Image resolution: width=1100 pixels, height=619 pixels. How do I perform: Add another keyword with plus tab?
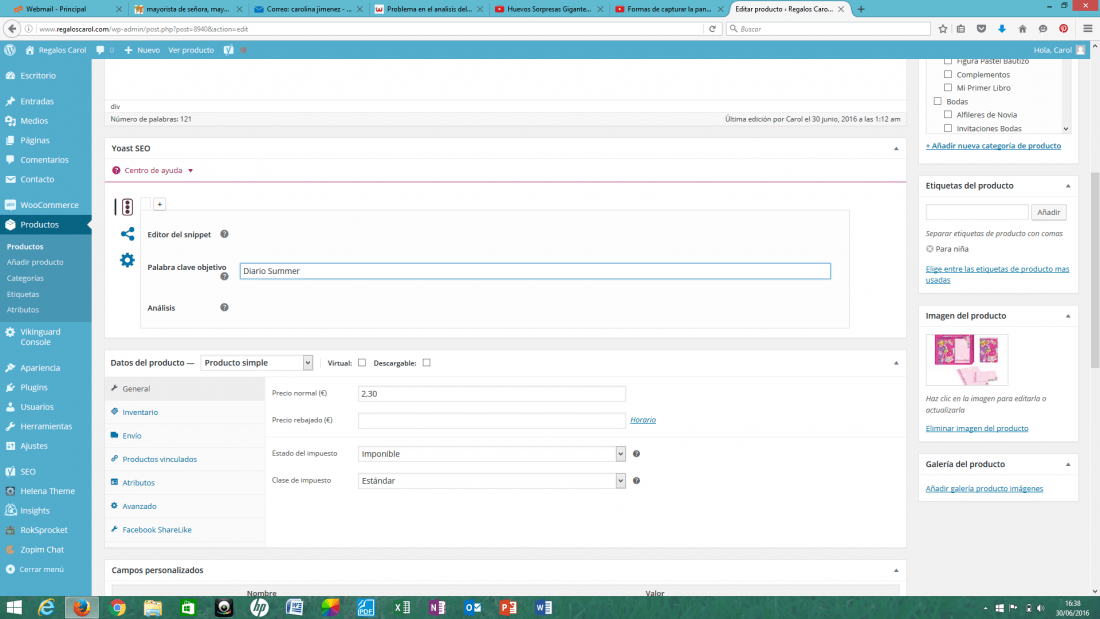[x=160, y=204]
